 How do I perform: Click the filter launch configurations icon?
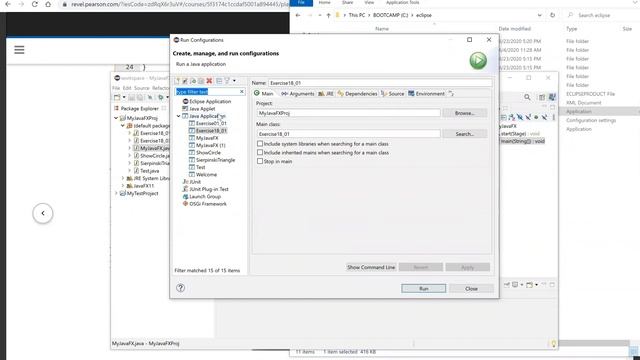tap(227, 81)
